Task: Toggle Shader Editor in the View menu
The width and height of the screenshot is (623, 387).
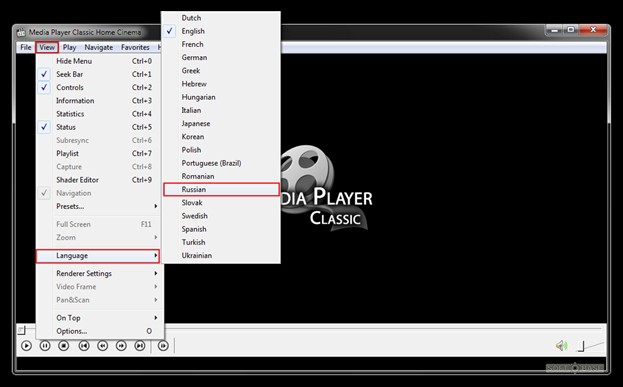Action: tap(98, 180)
